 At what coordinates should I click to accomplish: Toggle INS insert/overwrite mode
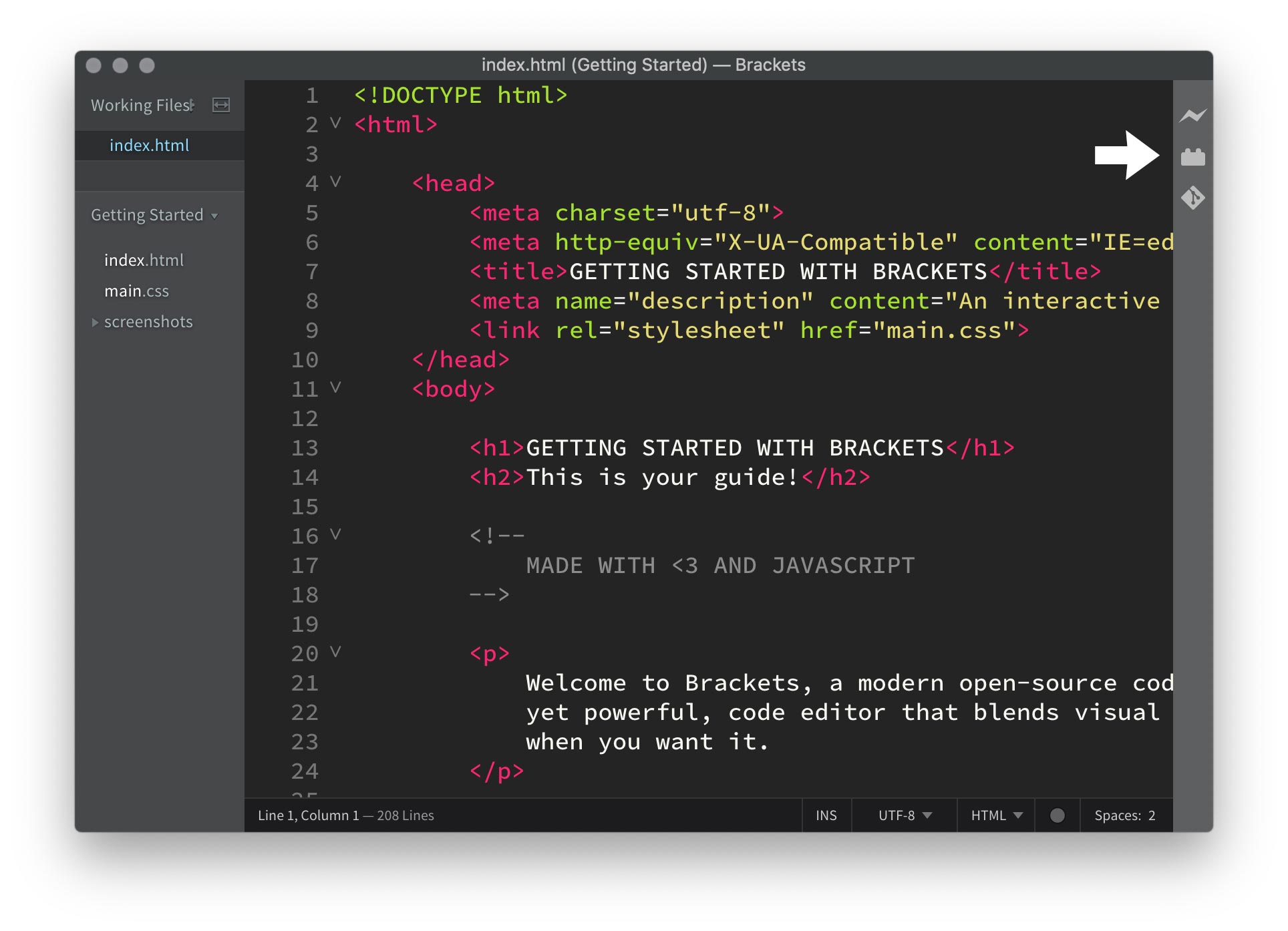click(826, 815)
